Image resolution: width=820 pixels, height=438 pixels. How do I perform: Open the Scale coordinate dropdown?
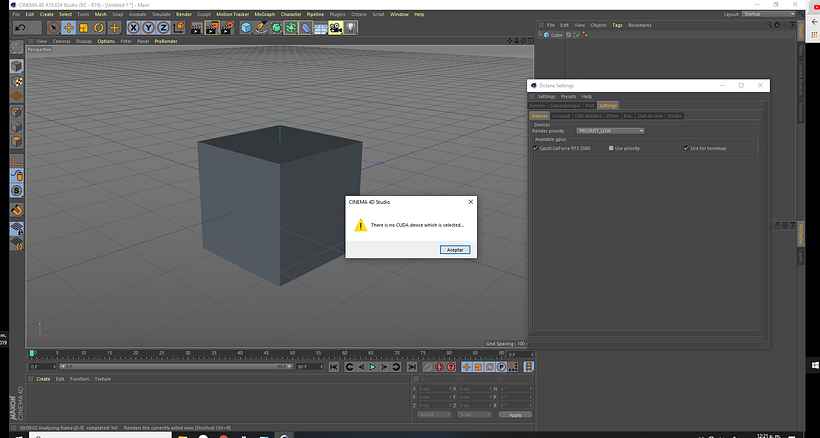pyautogui.click(x=474, y=415)
